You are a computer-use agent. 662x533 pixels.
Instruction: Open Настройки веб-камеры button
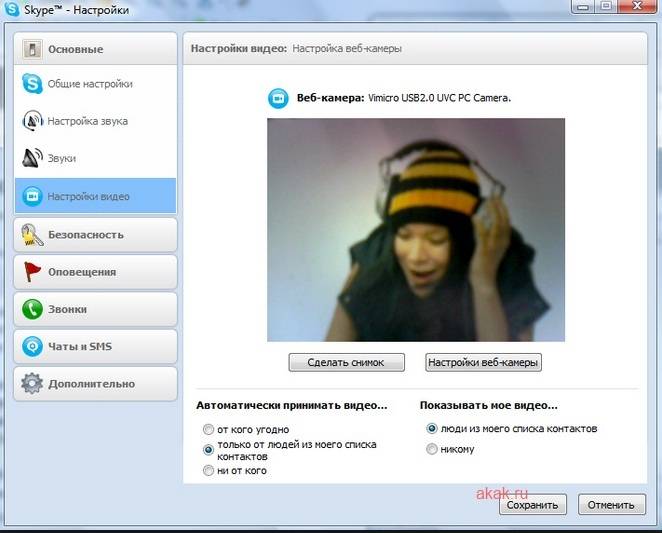point(483,363)
